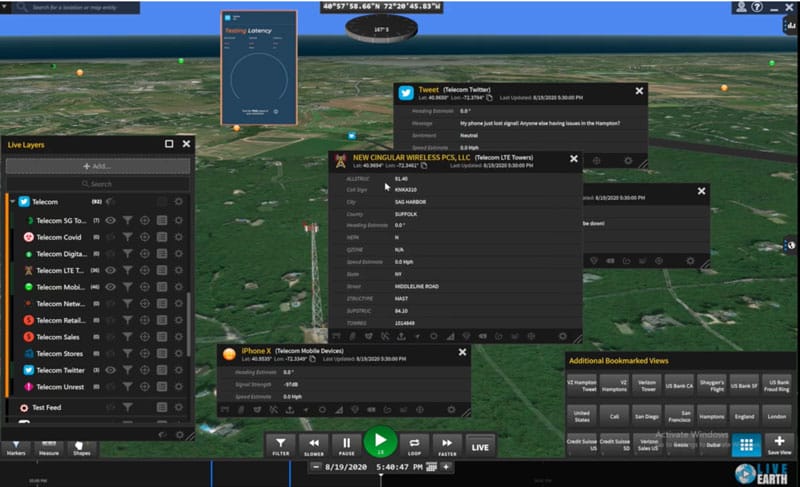
Task: Click Save View plus button
Action: point(779,445)
